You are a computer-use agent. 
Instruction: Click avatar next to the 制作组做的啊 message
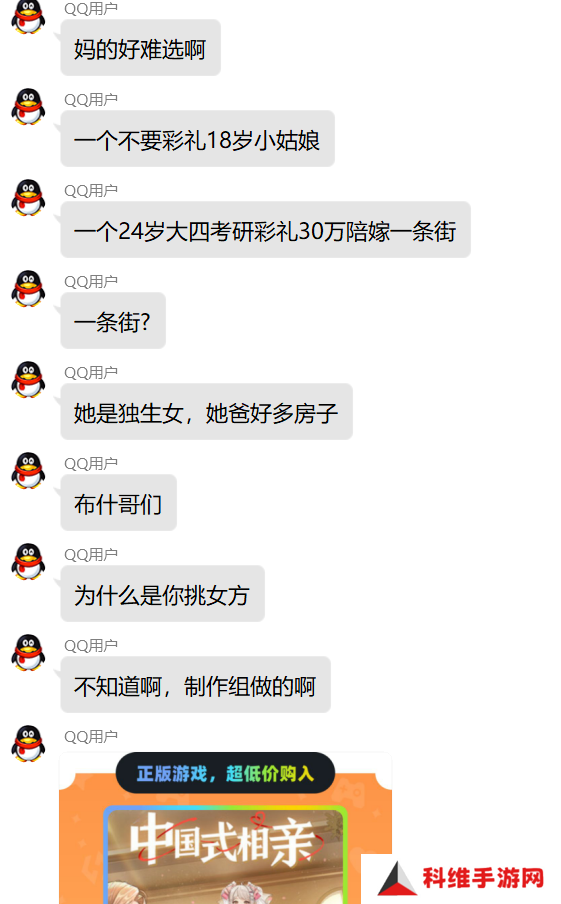tap(28, 653)
